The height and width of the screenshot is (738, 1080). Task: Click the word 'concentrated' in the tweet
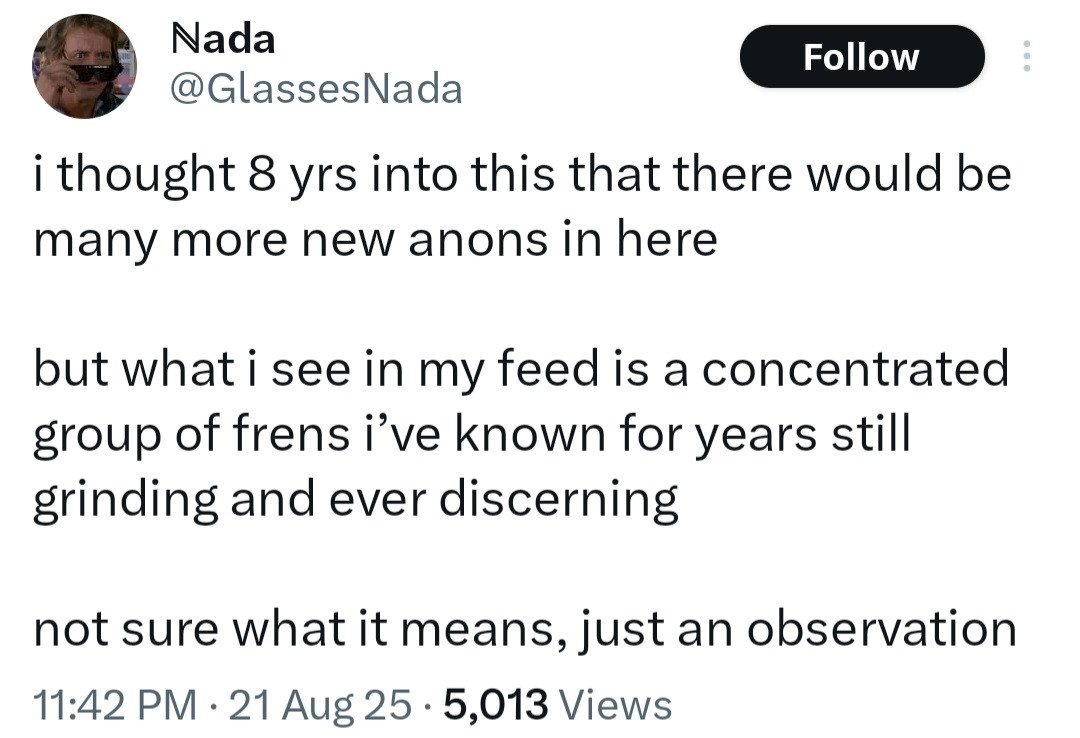tap(855, 369)
